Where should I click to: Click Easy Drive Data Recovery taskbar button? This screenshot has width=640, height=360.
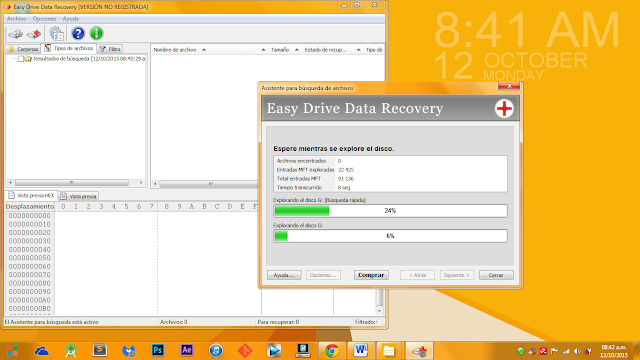[x=419, y=351]
